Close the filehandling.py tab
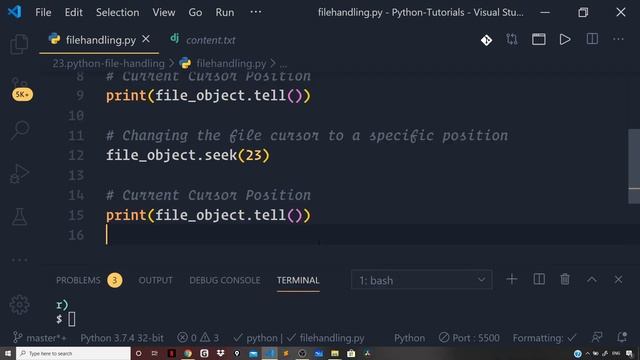Viewport: 640px width, 360px height. [x=146, y=39]
